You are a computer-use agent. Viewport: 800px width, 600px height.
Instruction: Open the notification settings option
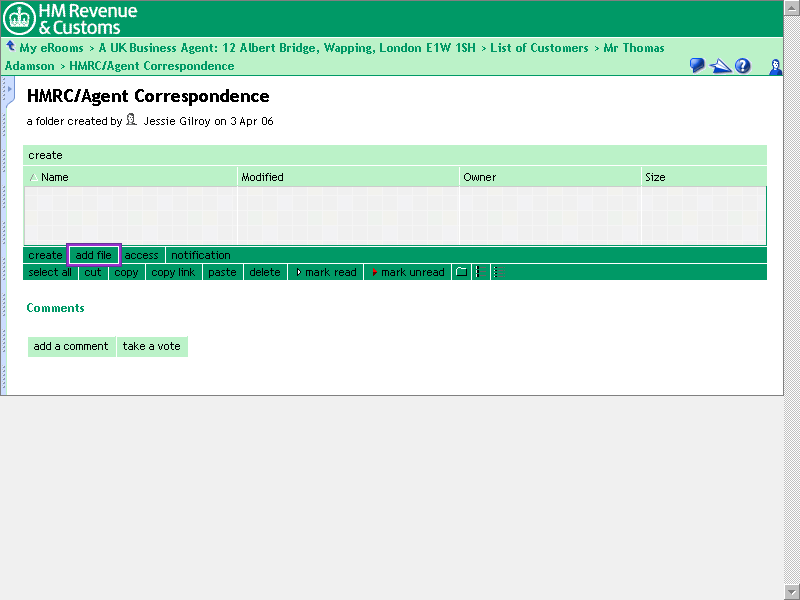[200, 255]
